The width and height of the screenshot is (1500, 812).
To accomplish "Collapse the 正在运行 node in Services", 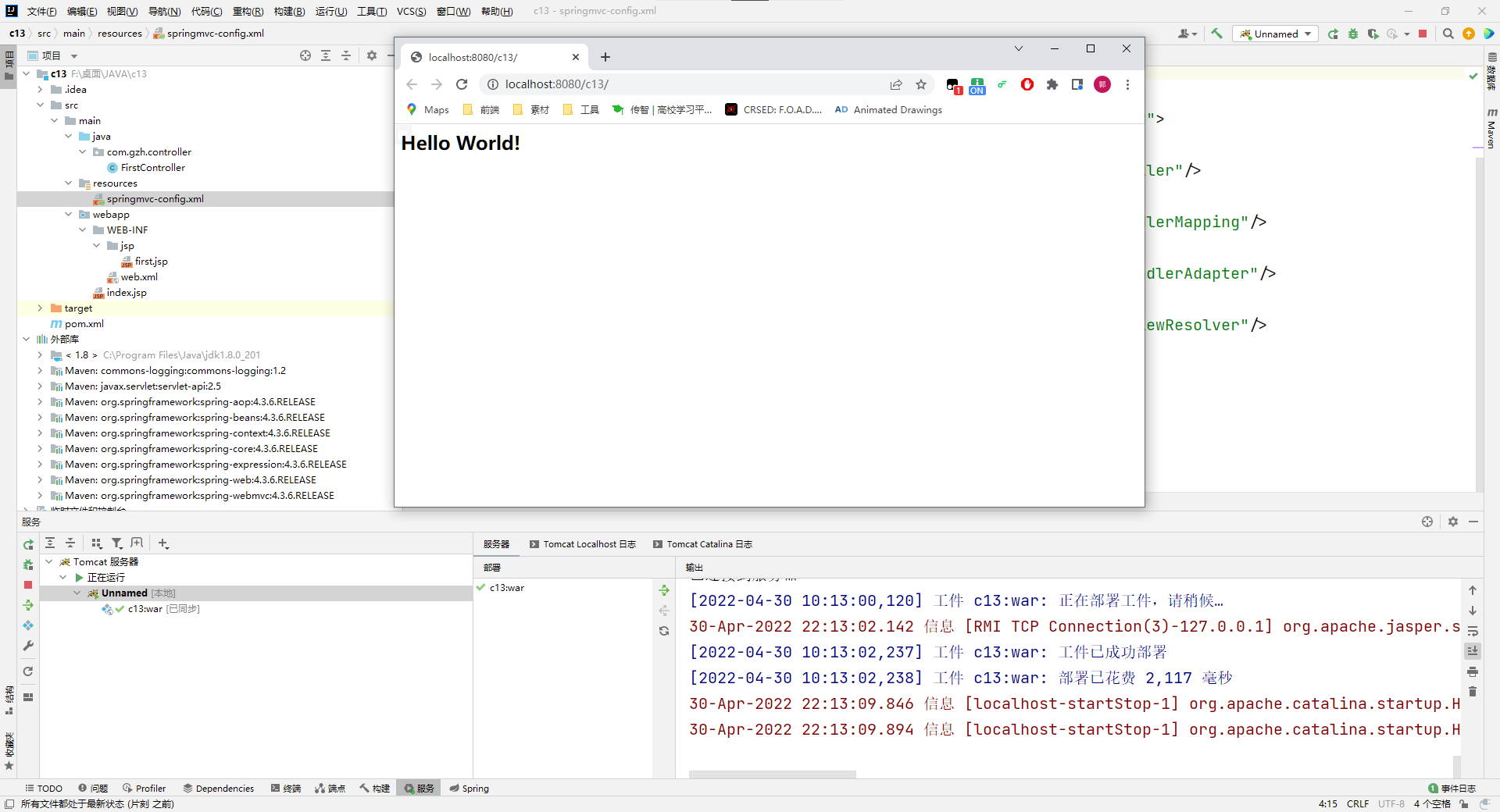I will [x=63, y=578].
